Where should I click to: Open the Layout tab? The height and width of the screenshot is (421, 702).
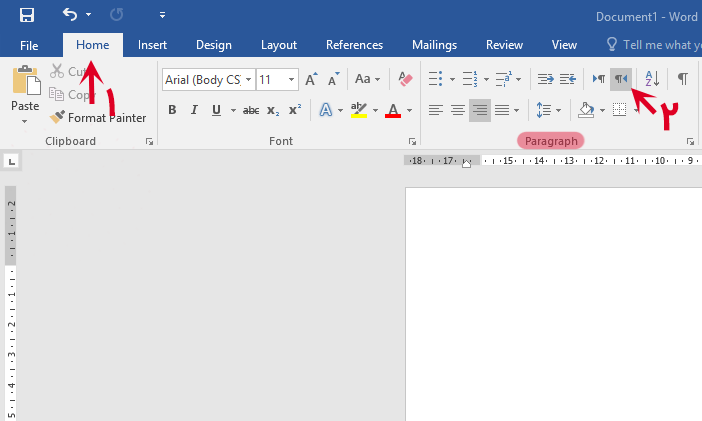278,45
